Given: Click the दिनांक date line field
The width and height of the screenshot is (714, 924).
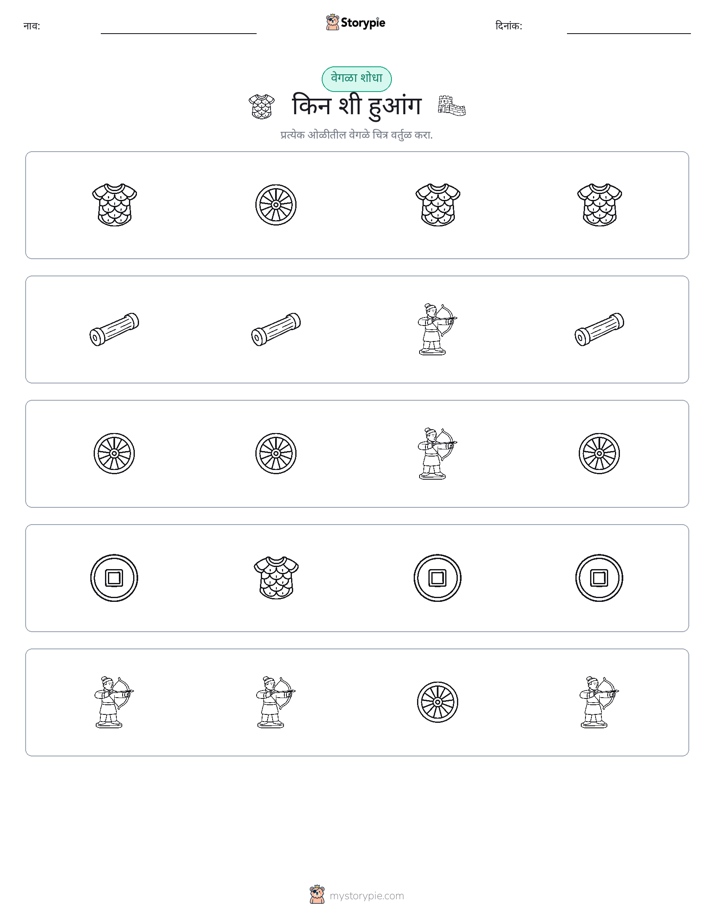Looking at the screenshot, I should (x=629, y=27).
